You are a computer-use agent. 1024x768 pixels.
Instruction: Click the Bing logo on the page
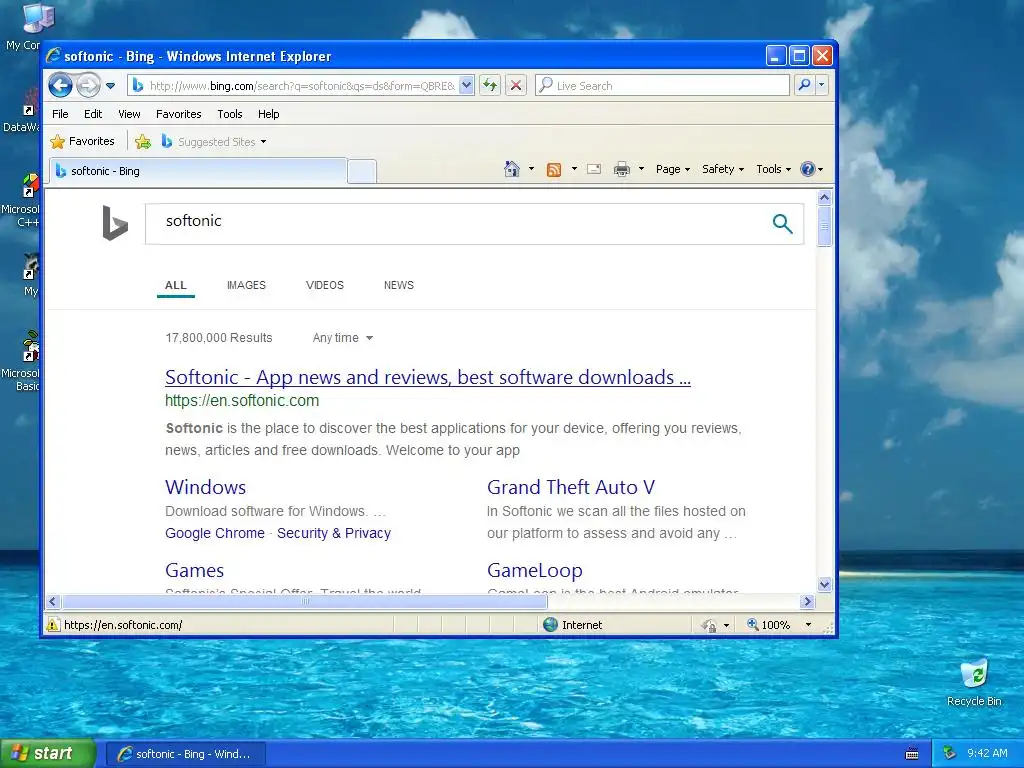tap(115, 223)
